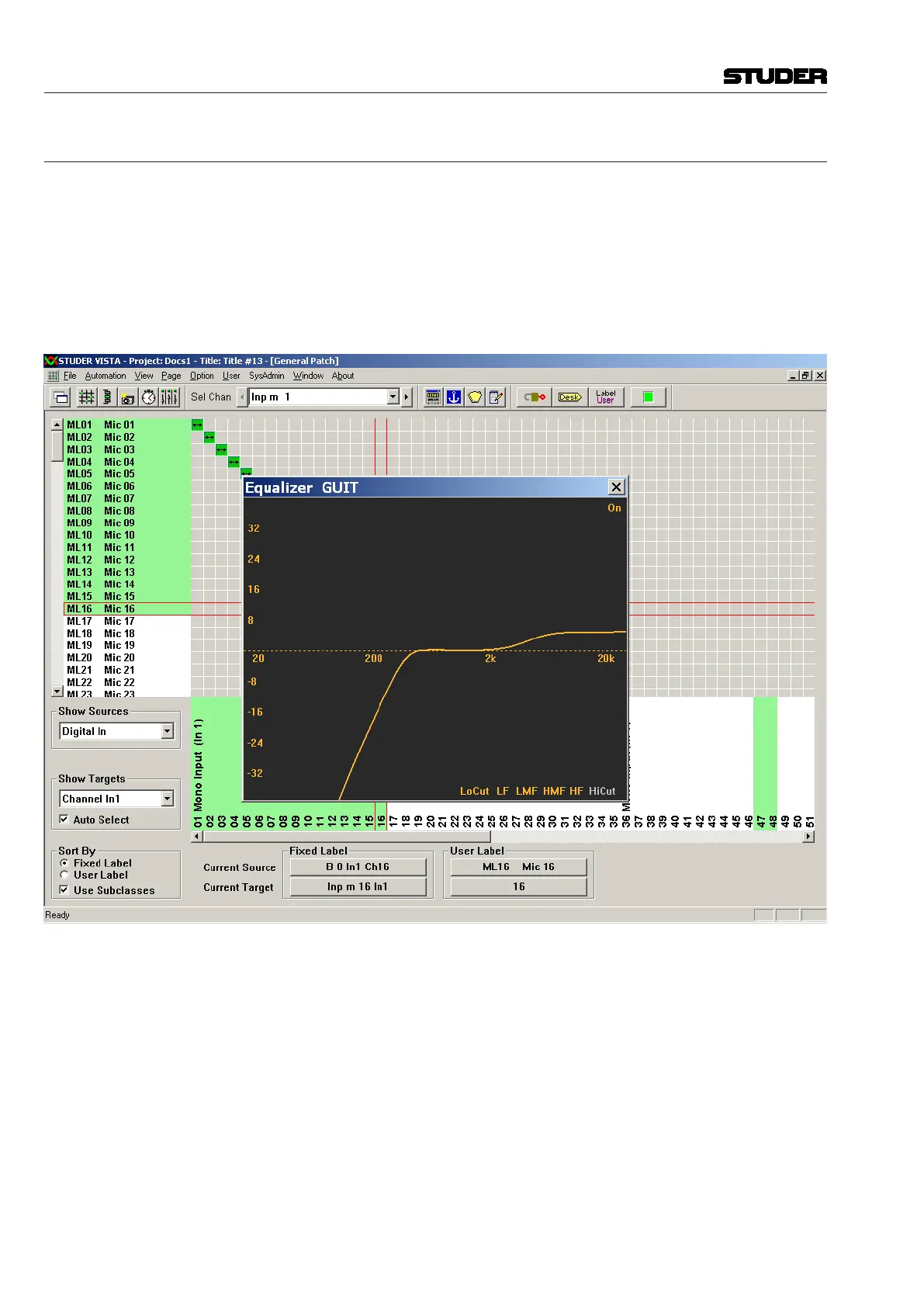
Task: Select source row ML20 Mic 20
Action: click(127, 658)
